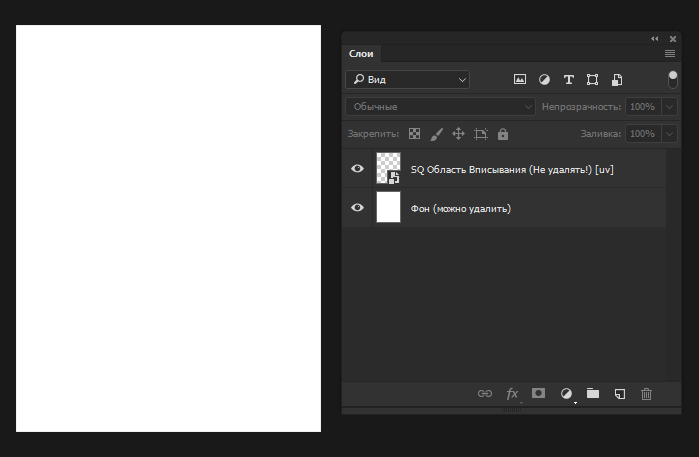Select the white Фон layer thumbnail

pyautogui.click(x=388, y=207)
